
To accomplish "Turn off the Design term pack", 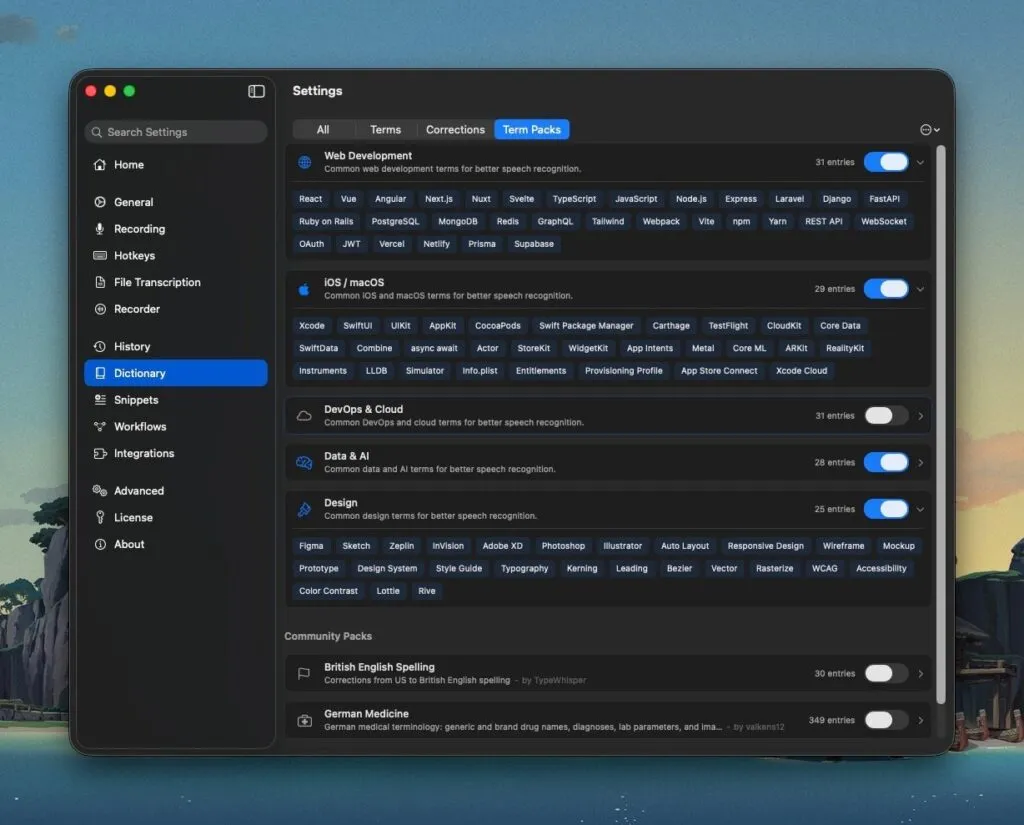I will pyautogui.click(x=886, y=510).
